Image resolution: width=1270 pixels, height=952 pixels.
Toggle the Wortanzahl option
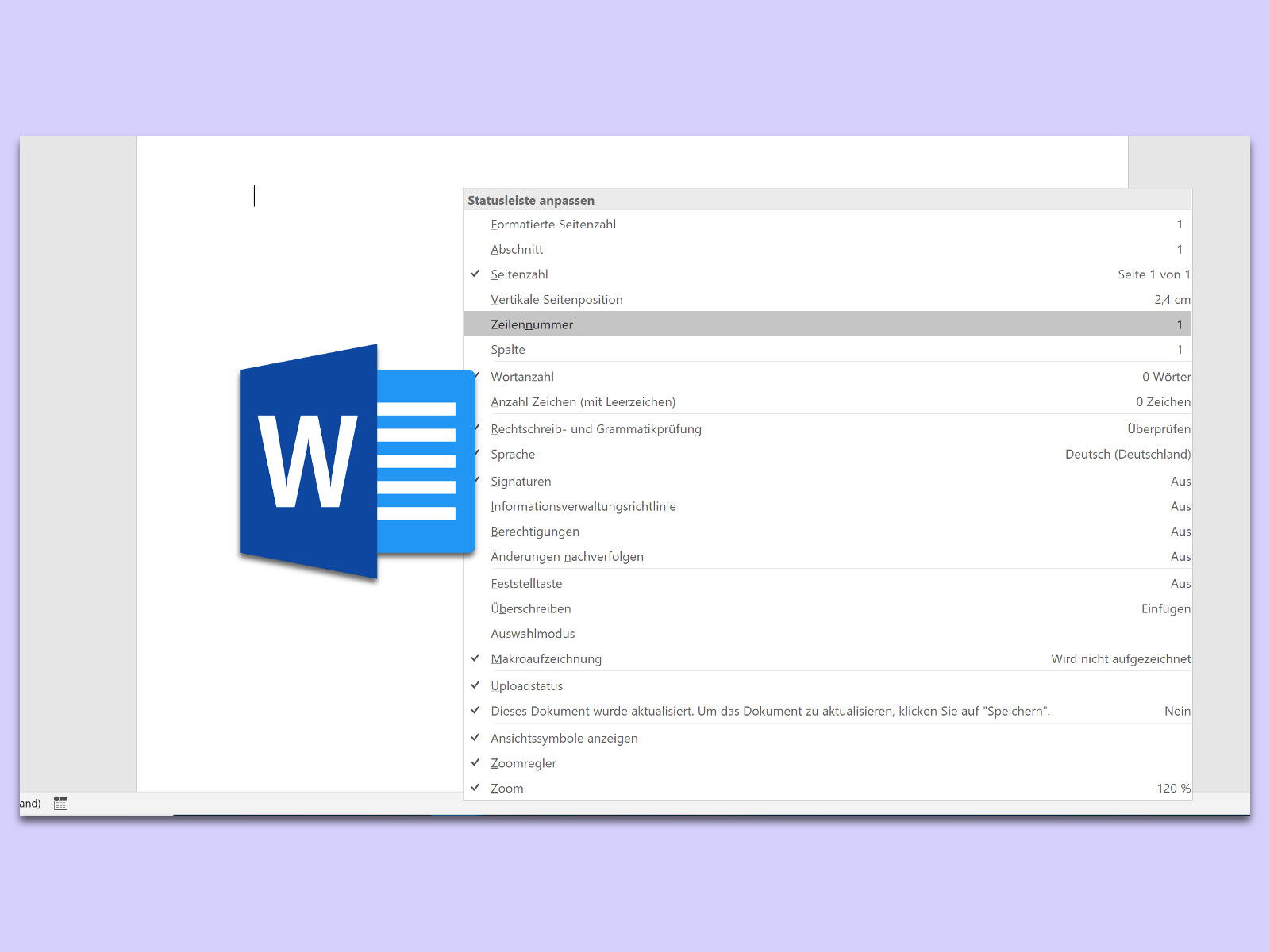(827, 377)
